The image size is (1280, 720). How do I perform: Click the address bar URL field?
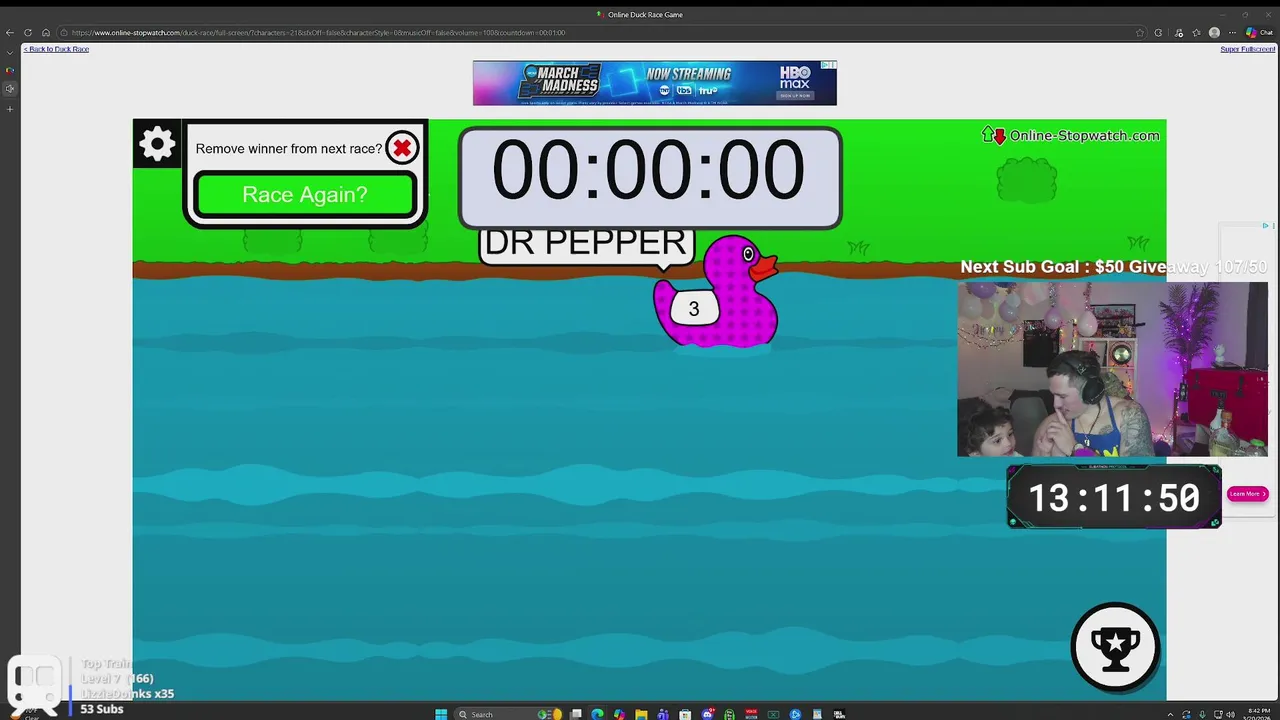point(600,32)
